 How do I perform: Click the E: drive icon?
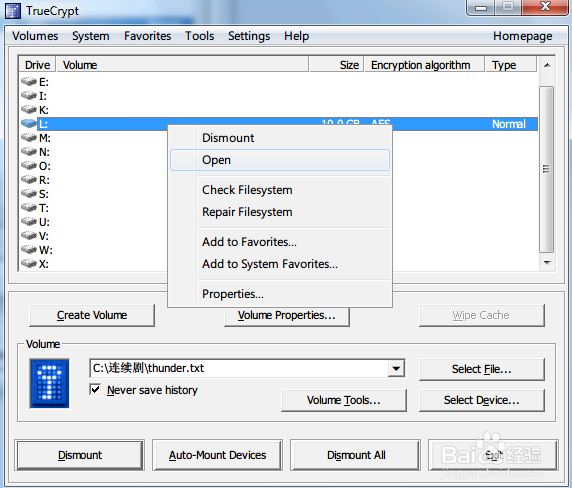29,81
